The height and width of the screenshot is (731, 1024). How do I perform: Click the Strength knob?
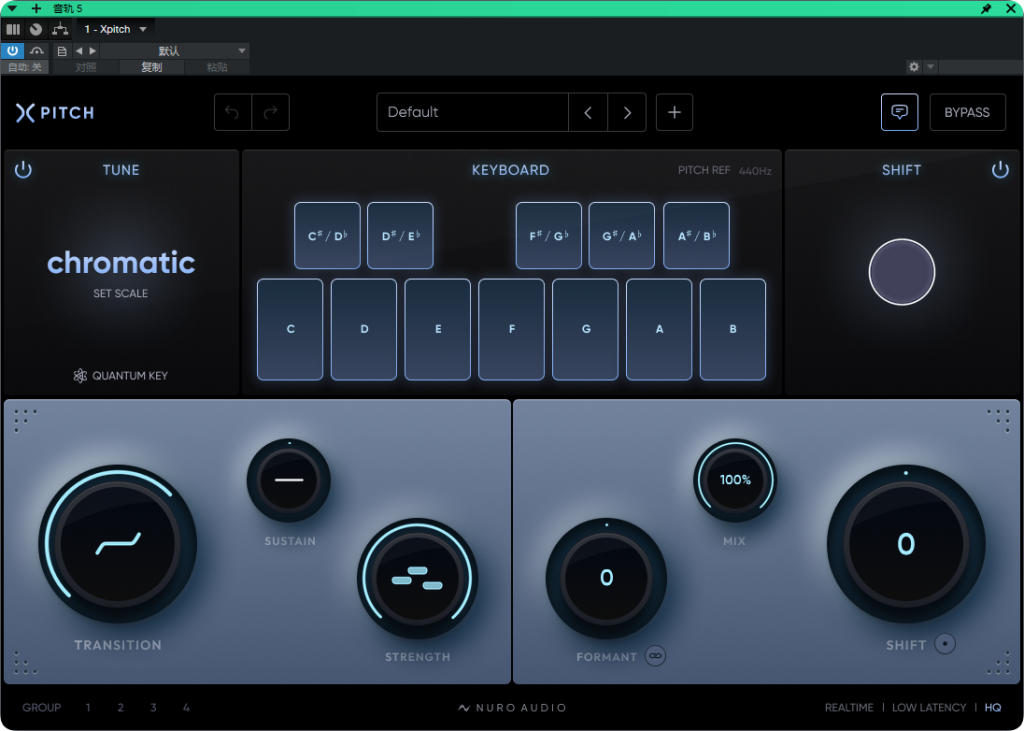[417, 578]
